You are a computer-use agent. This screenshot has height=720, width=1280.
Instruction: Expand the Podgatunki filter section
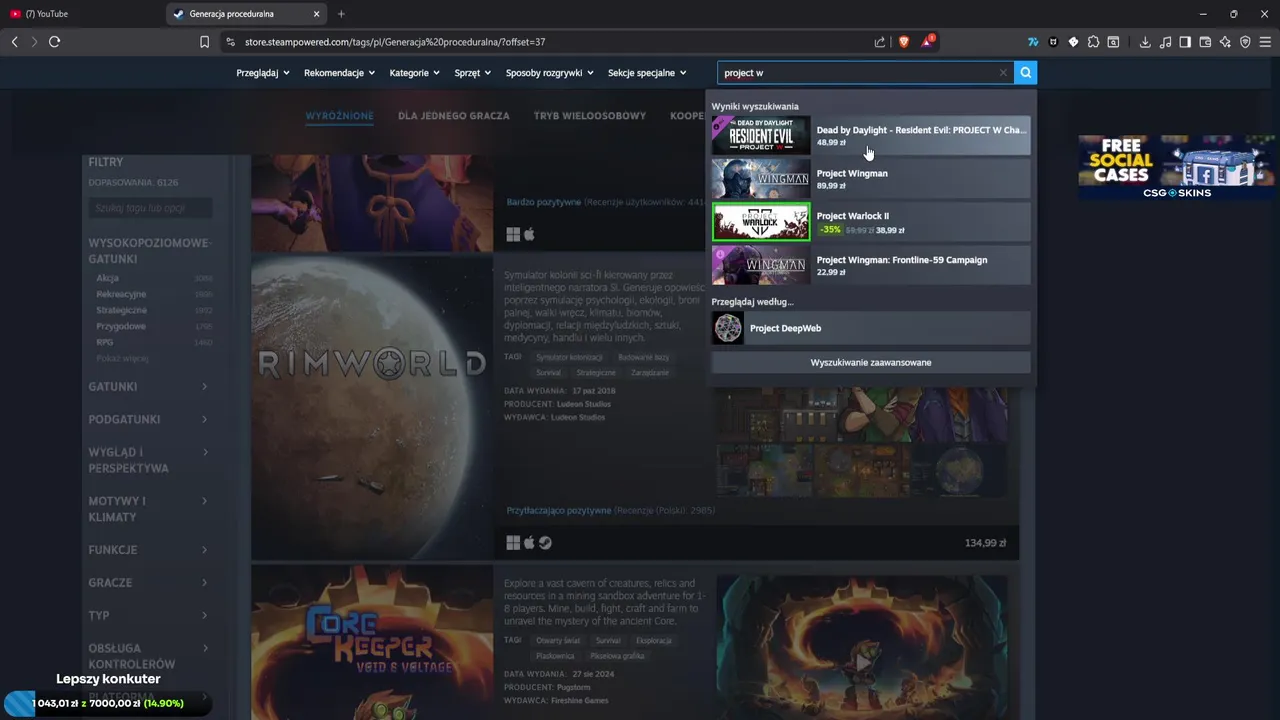point(148,419)
